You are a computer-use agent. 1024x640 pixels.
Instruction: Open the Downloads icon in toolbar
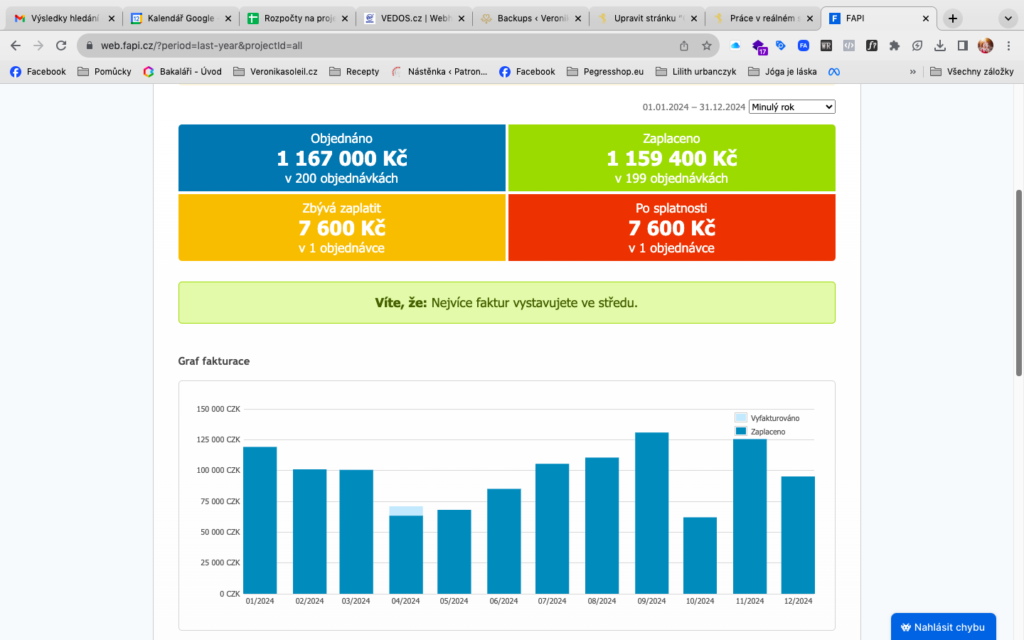coord(940,45)
